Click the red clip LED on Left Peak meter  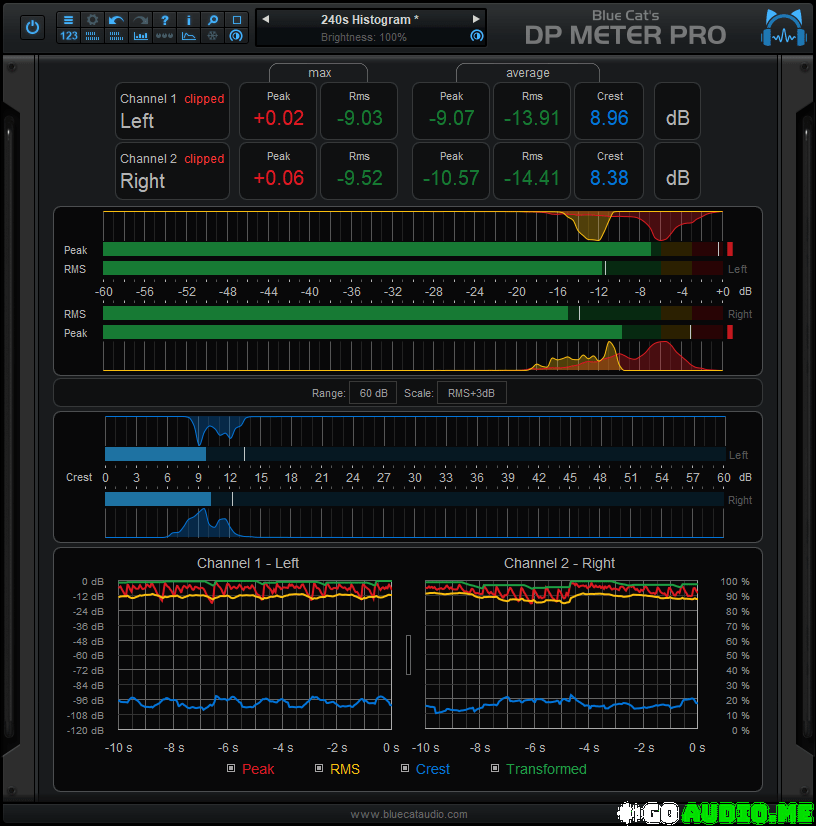pyautogui.click(x=730, y=249)
